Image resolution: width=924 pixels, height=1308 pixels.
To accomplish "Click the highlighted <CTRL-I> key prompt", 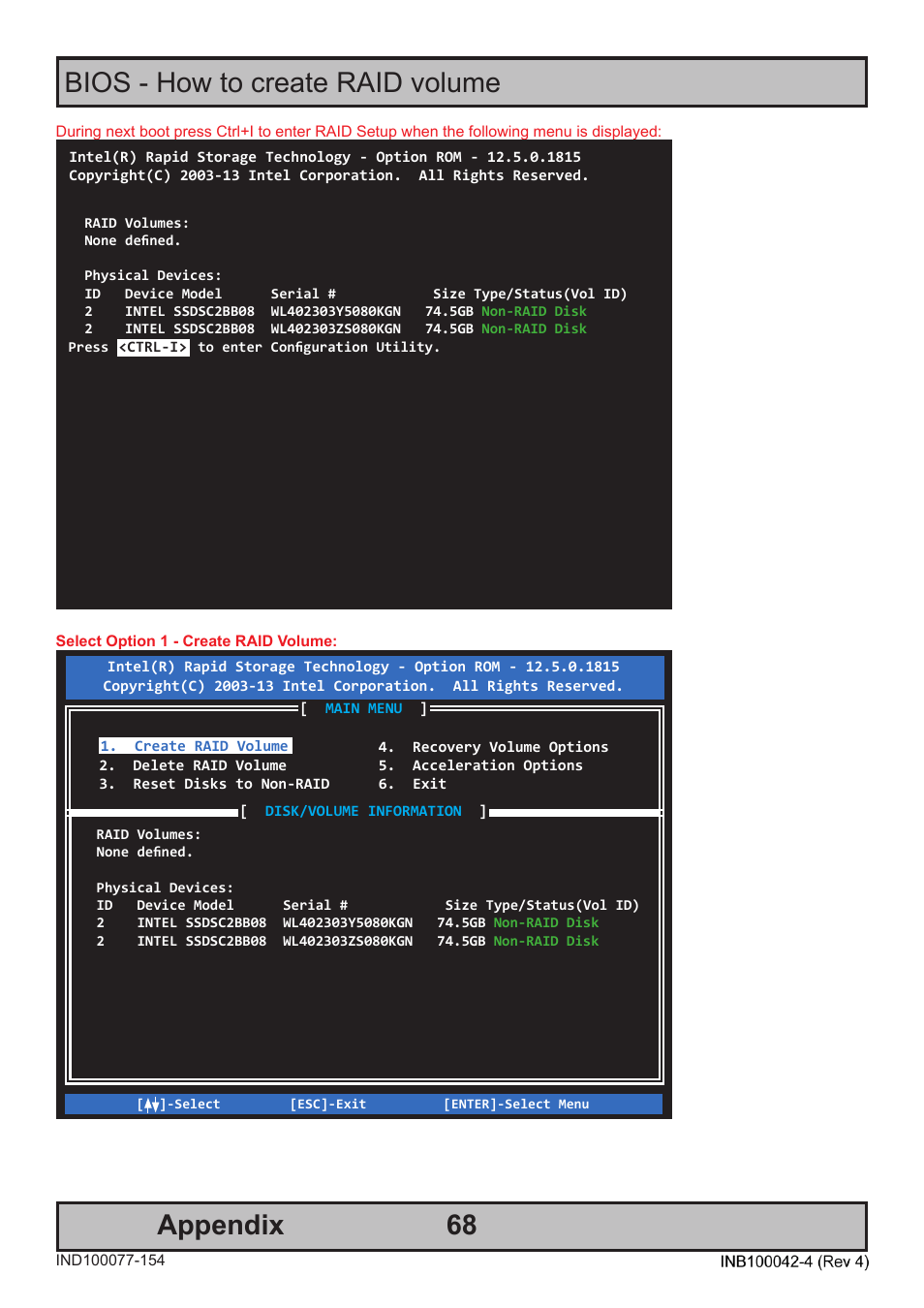I will click(x=153, y=347).
